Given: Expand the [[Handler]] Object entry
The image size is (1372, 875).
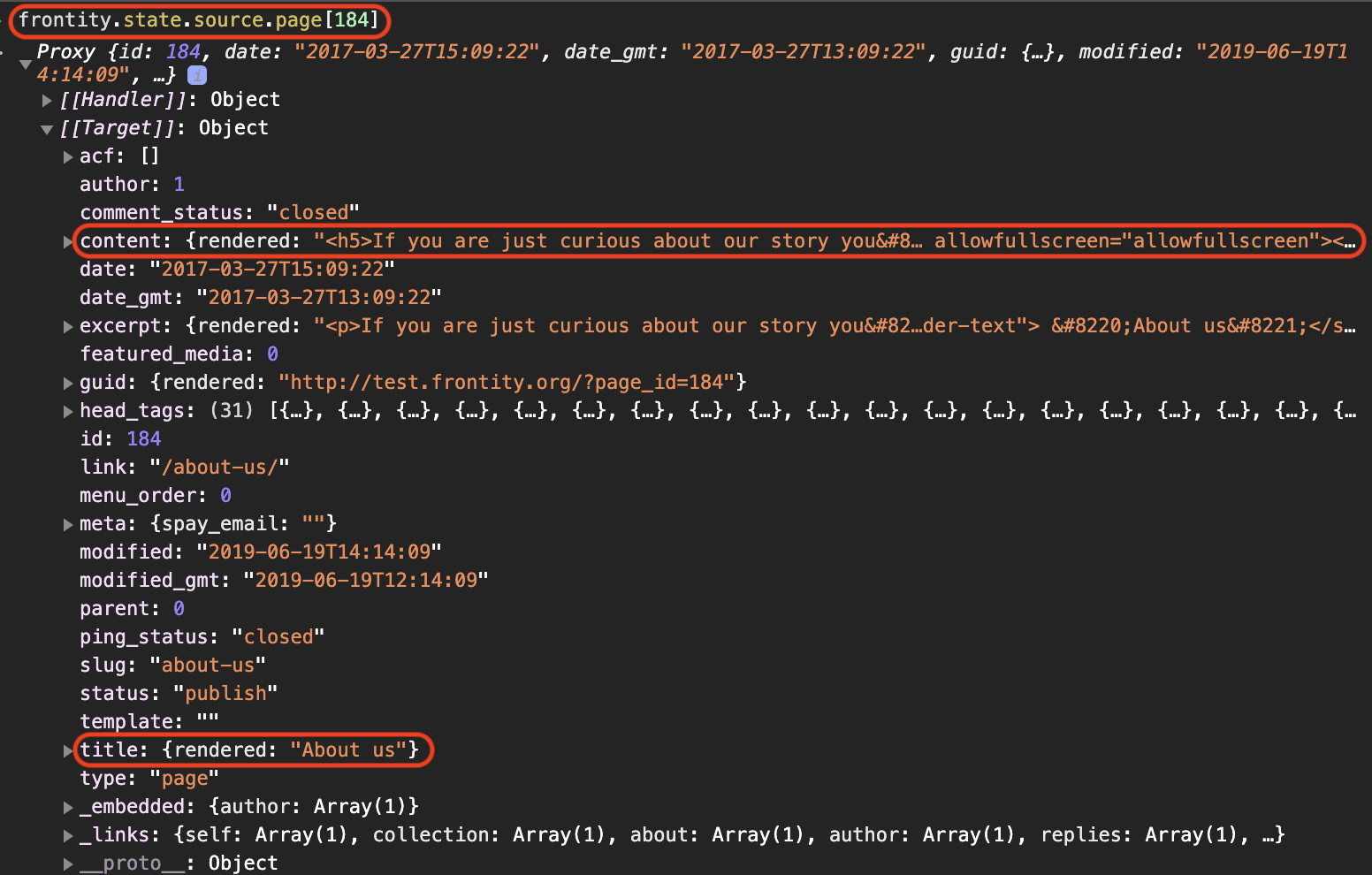Looking at the screenshot, I should point(47,101).
